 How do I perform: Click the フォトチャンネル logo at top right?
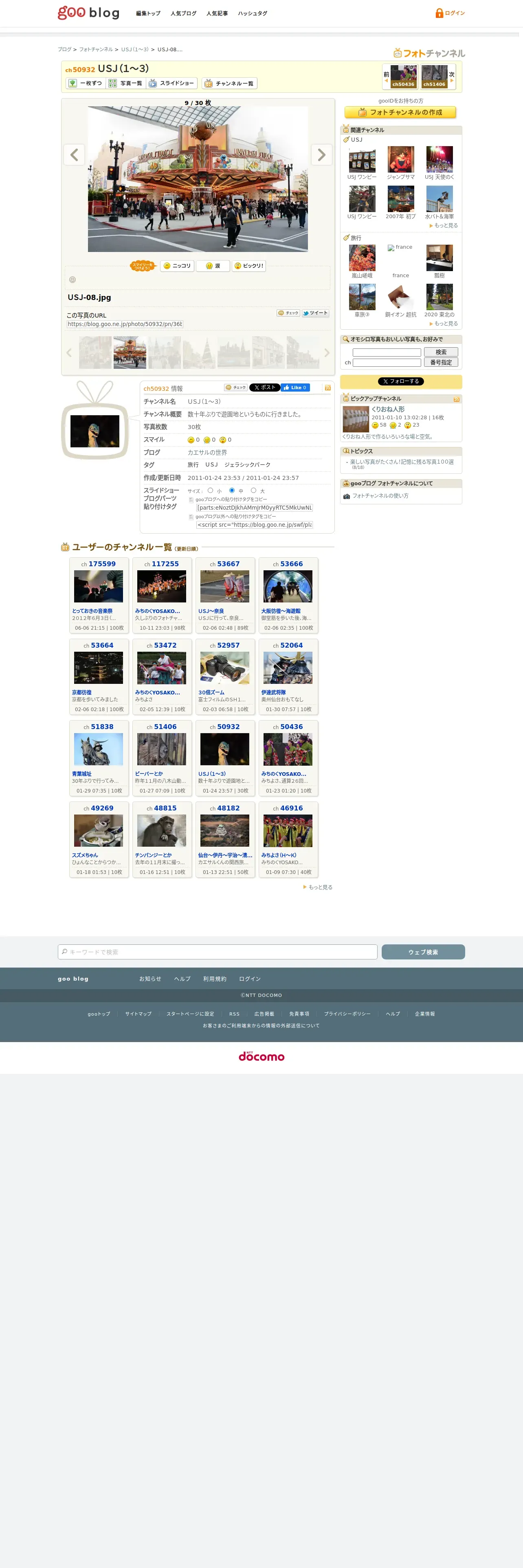[429, 53]
